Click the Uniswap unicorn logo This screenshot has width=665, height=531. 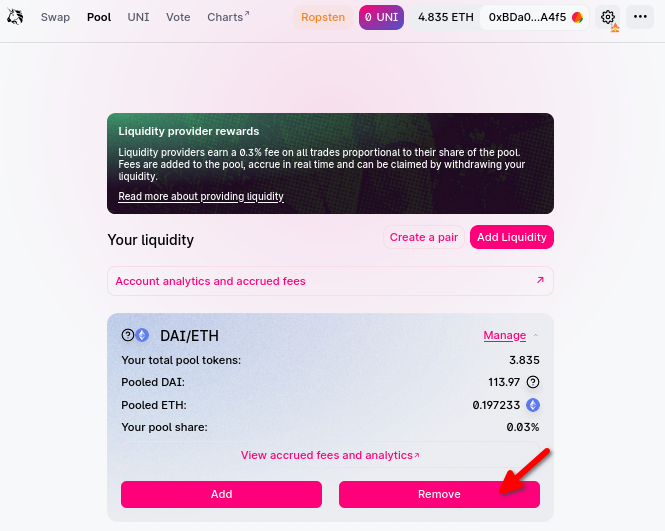coord(15,17)
